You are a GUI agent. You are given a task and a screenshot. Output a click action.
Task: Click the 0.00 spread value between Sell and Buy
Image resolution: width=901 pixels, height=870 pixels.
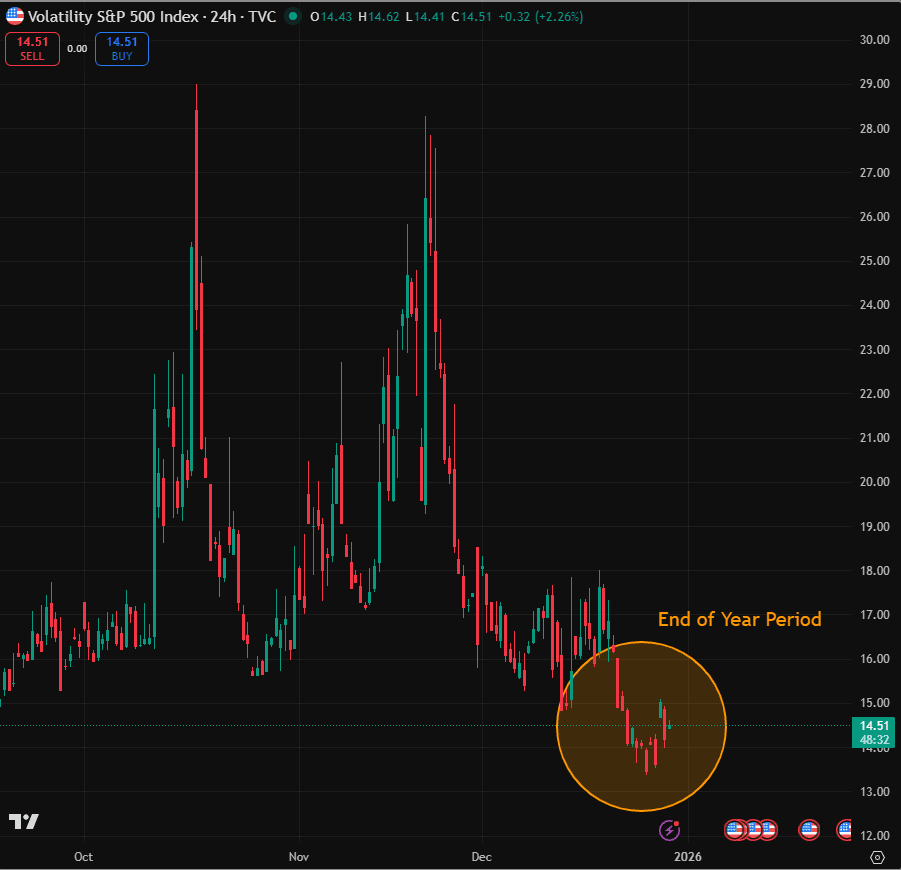click(x=77, y=49)
